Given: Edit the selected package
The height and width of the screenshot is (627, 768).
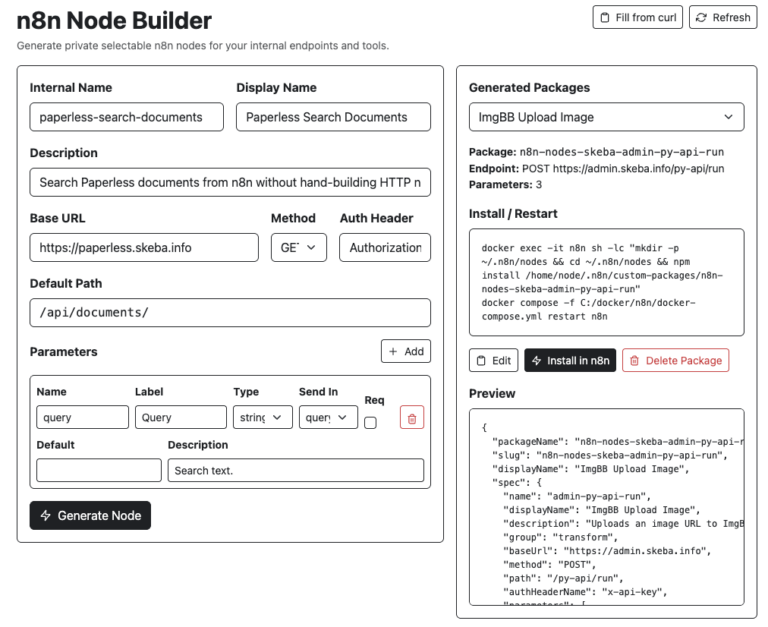Looking at the screenshot, I should (x=493, y=361).
